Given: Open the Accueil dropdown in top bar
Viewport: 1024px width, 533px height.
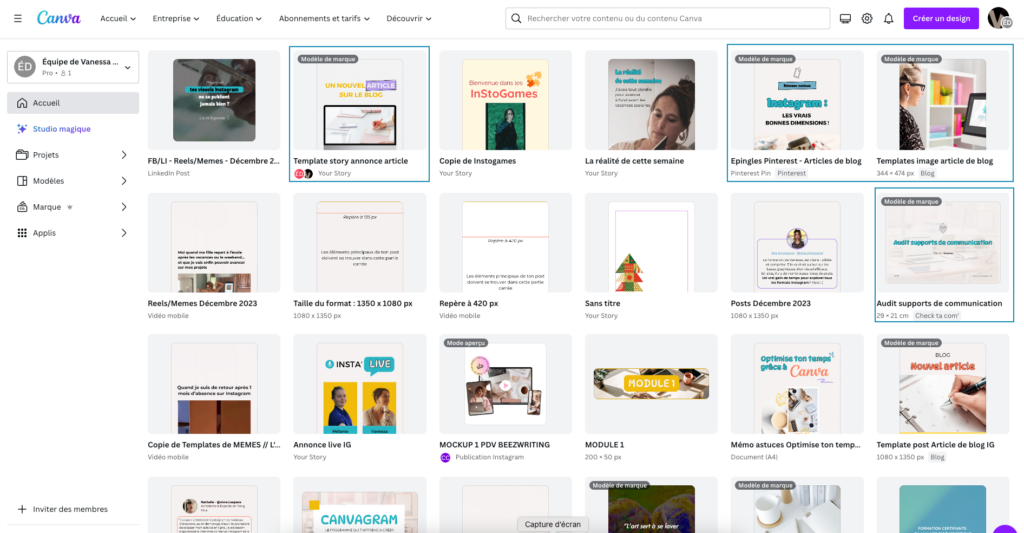Looking at the screenshot, I should (118, 18).
